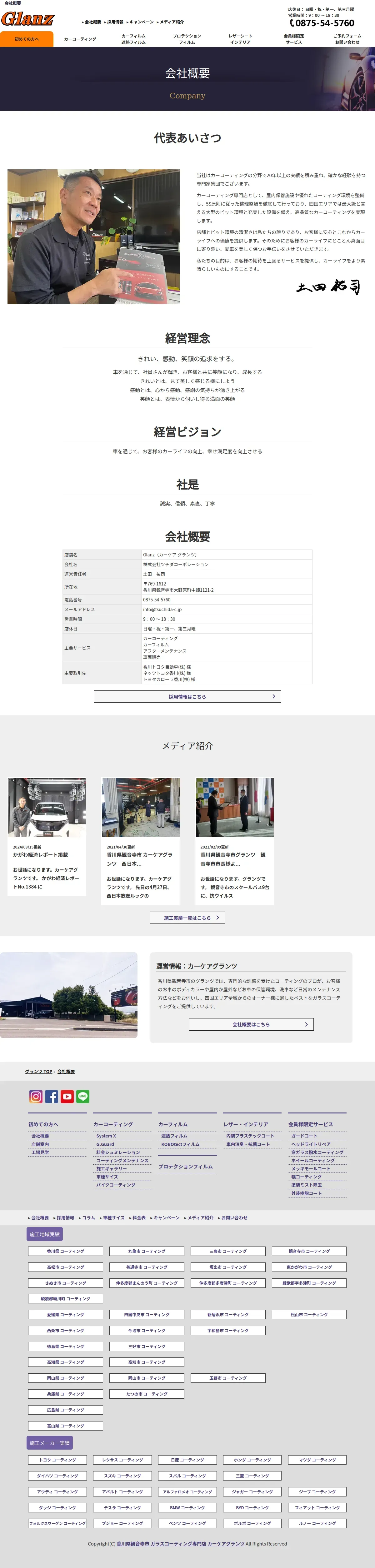Click the 採用情報はこちら button
The image size is (375, 1568).
tap(187, 696)
